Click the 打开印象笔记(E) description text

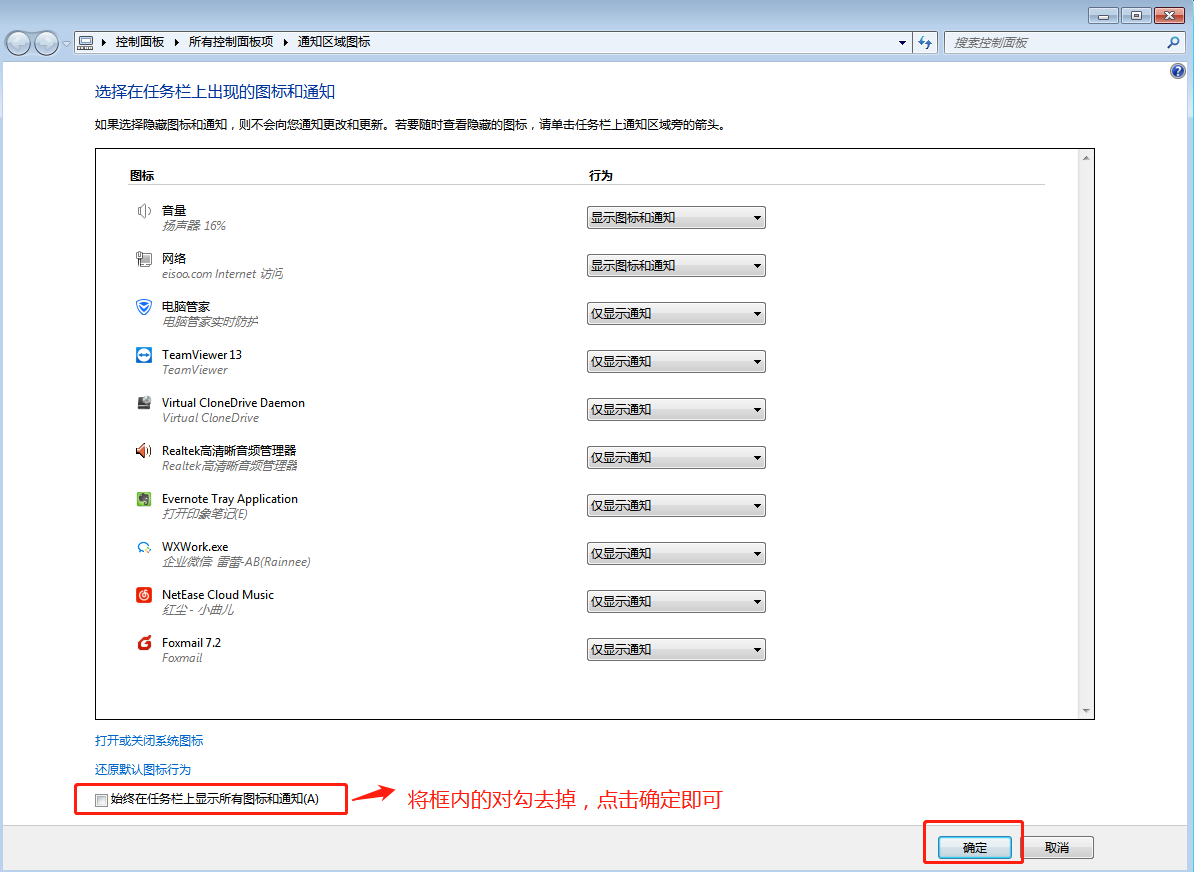[x=205, y=513]
